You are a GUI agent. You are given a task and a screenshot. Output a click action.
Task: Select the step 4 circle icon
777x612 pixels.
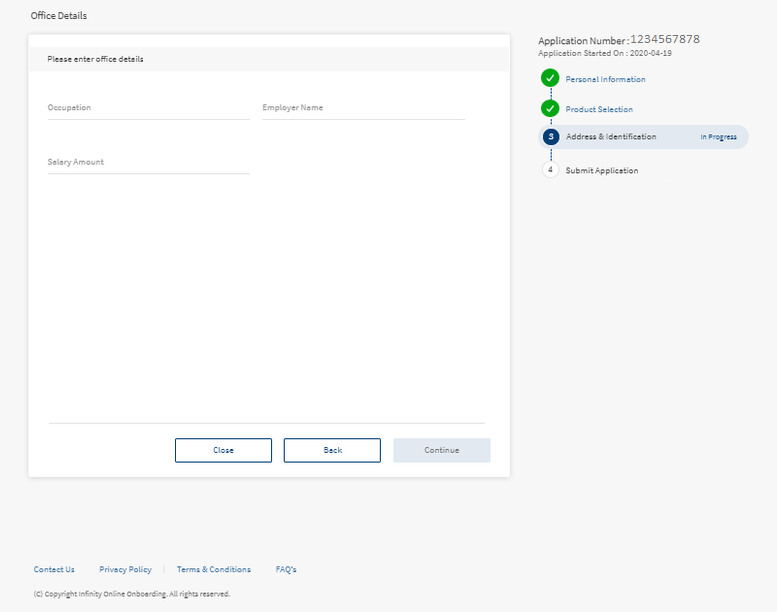pos(550,170)
